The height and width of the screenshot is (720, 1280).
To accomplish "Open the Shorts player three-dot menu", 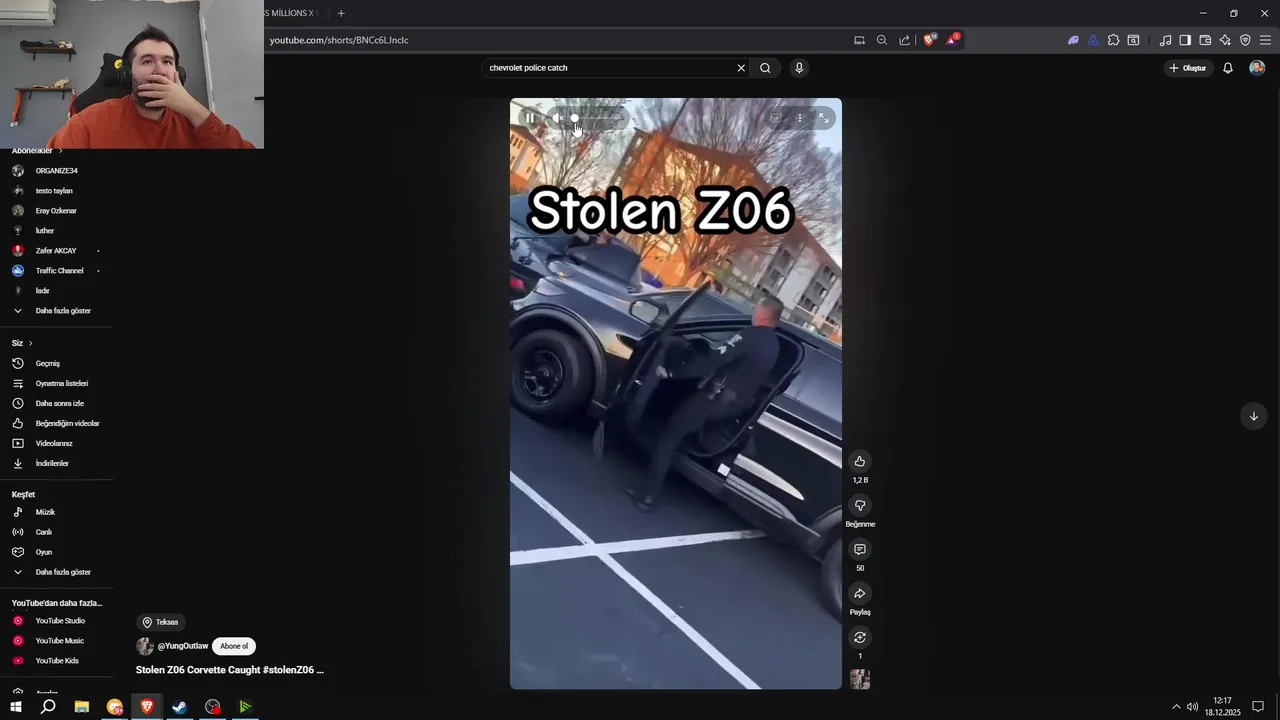I will pos(799,118).
